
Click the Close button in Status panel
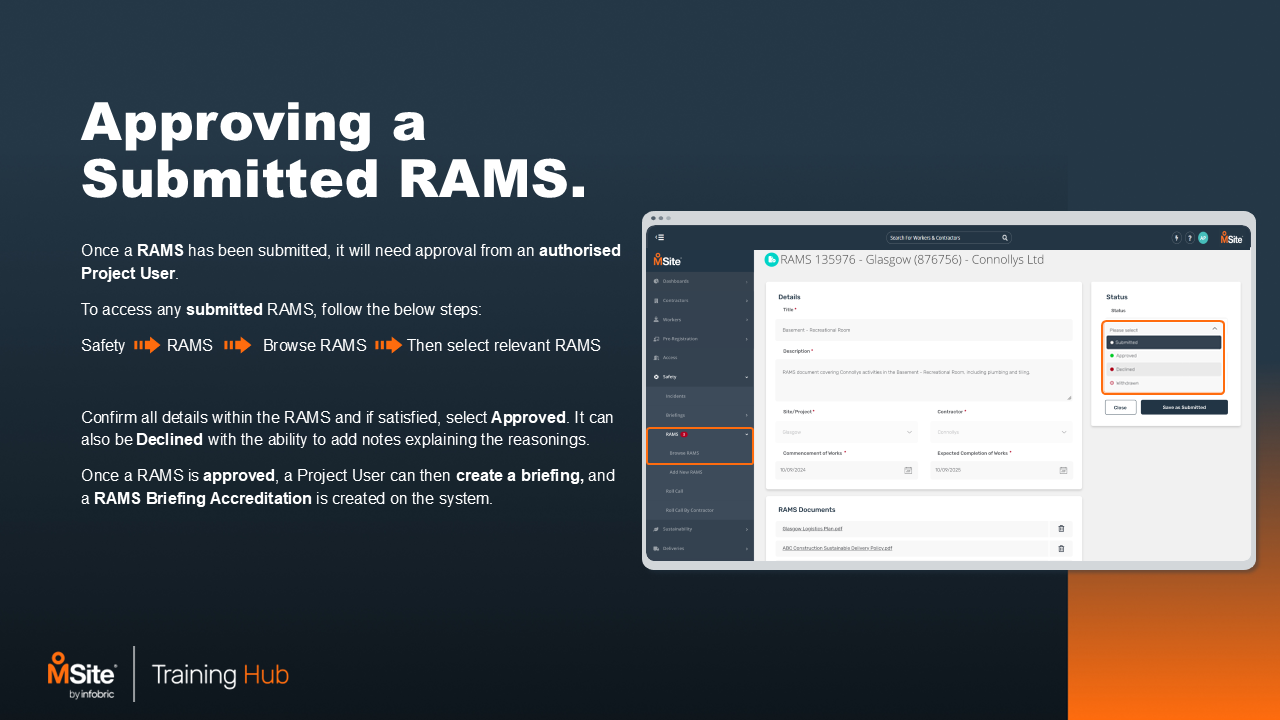click(x=1120, y=407)
